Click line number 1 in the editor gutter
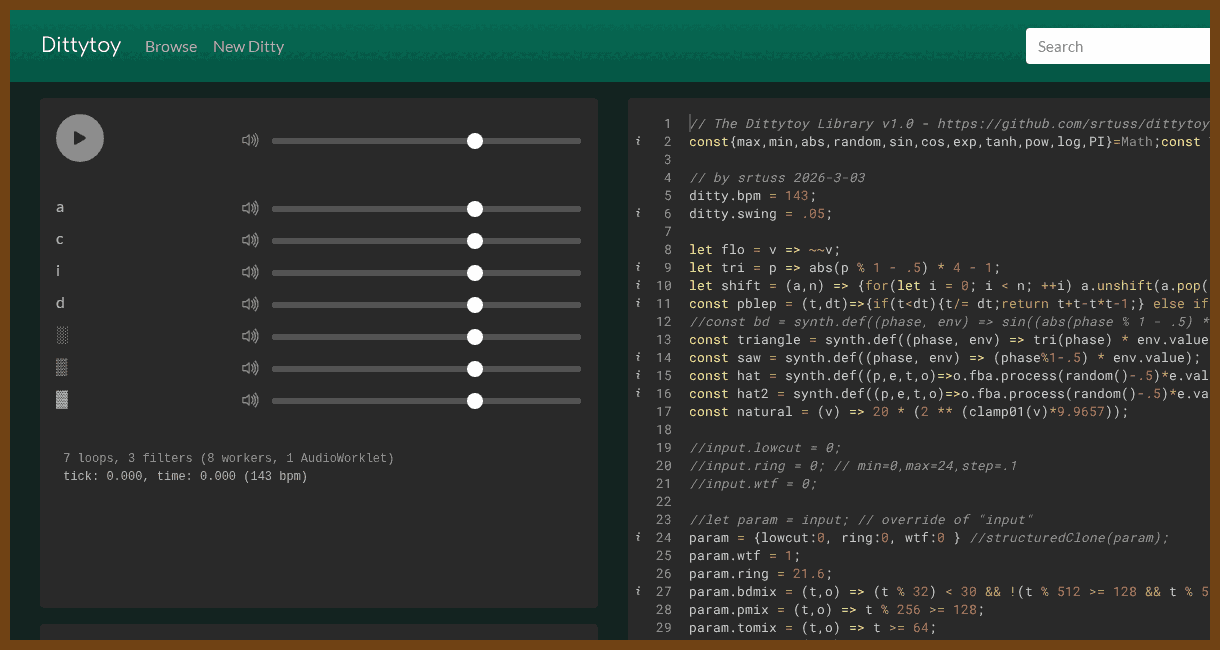This screenshot has width=1220, height=650. [667, 124]
